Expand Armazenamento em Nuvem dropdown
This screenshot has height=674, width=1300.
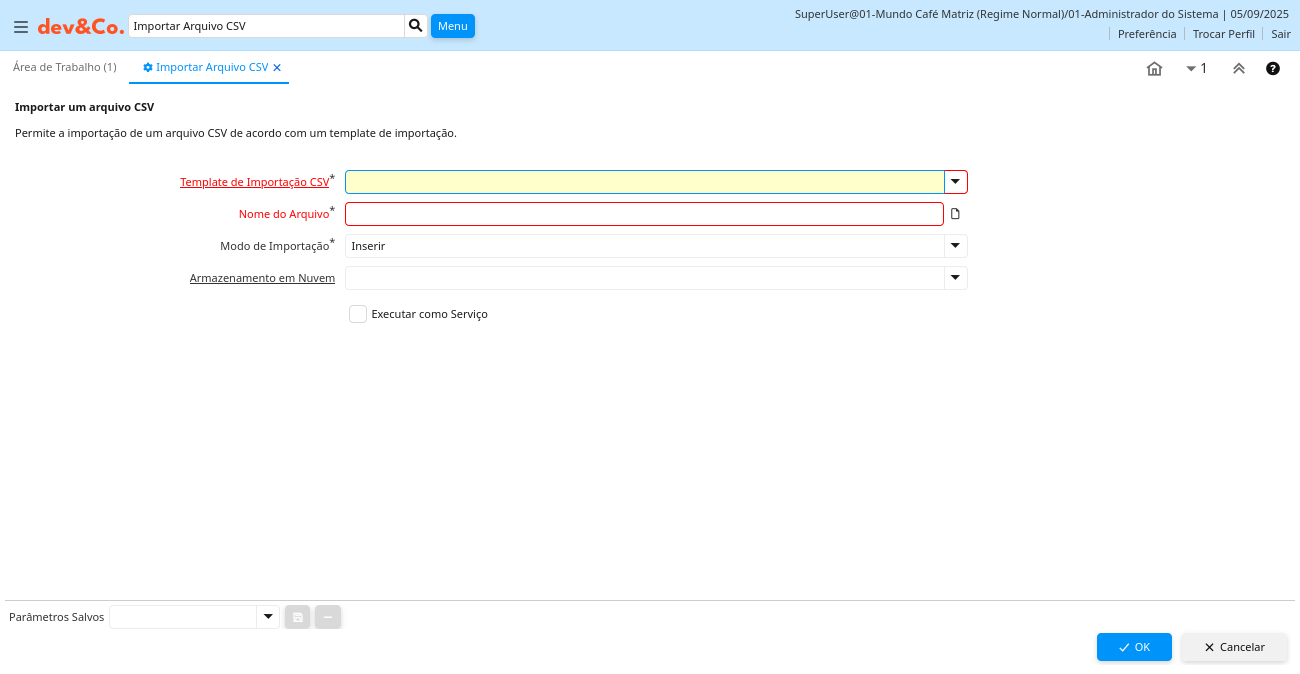955,278
